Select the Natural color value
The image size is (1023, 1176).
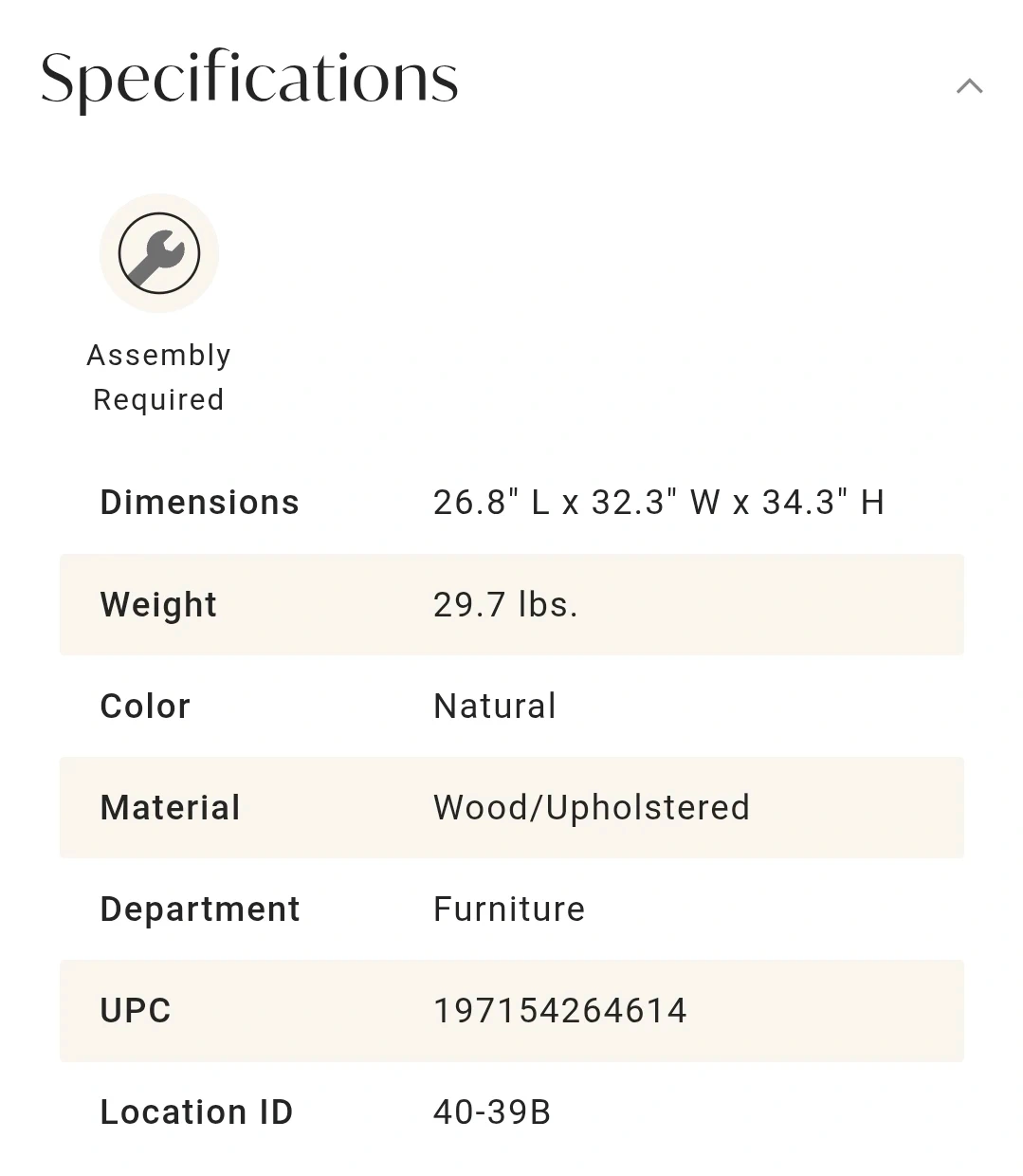pyautogui.click(x=495, y=707)
